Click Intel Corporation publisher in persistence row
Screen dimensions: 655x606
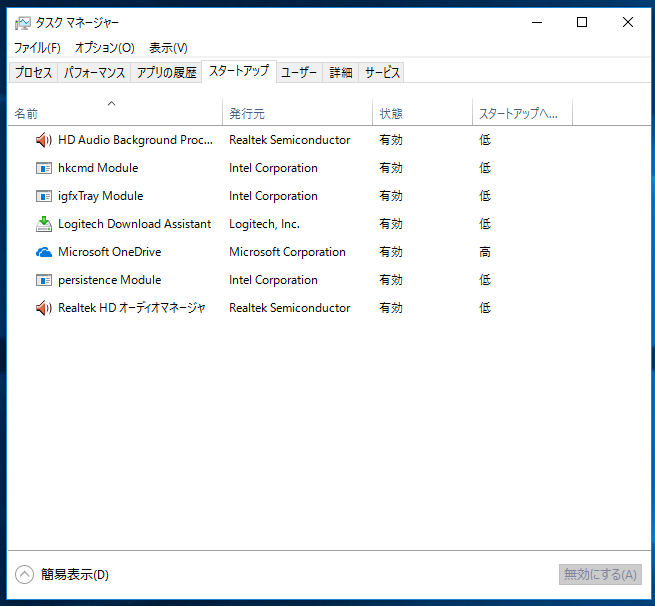pos(273,280)
